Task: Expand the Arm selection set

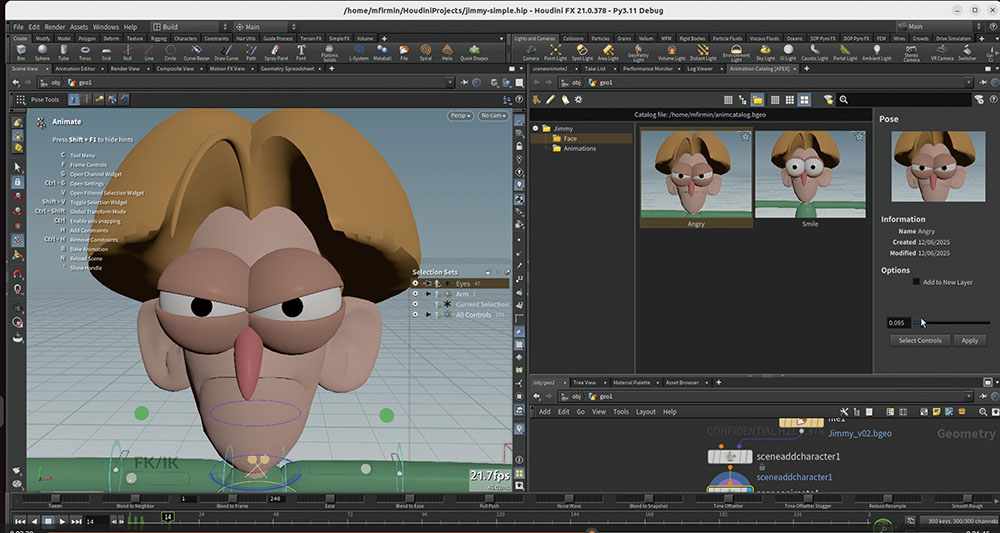Action: click(x=429, y=294)
